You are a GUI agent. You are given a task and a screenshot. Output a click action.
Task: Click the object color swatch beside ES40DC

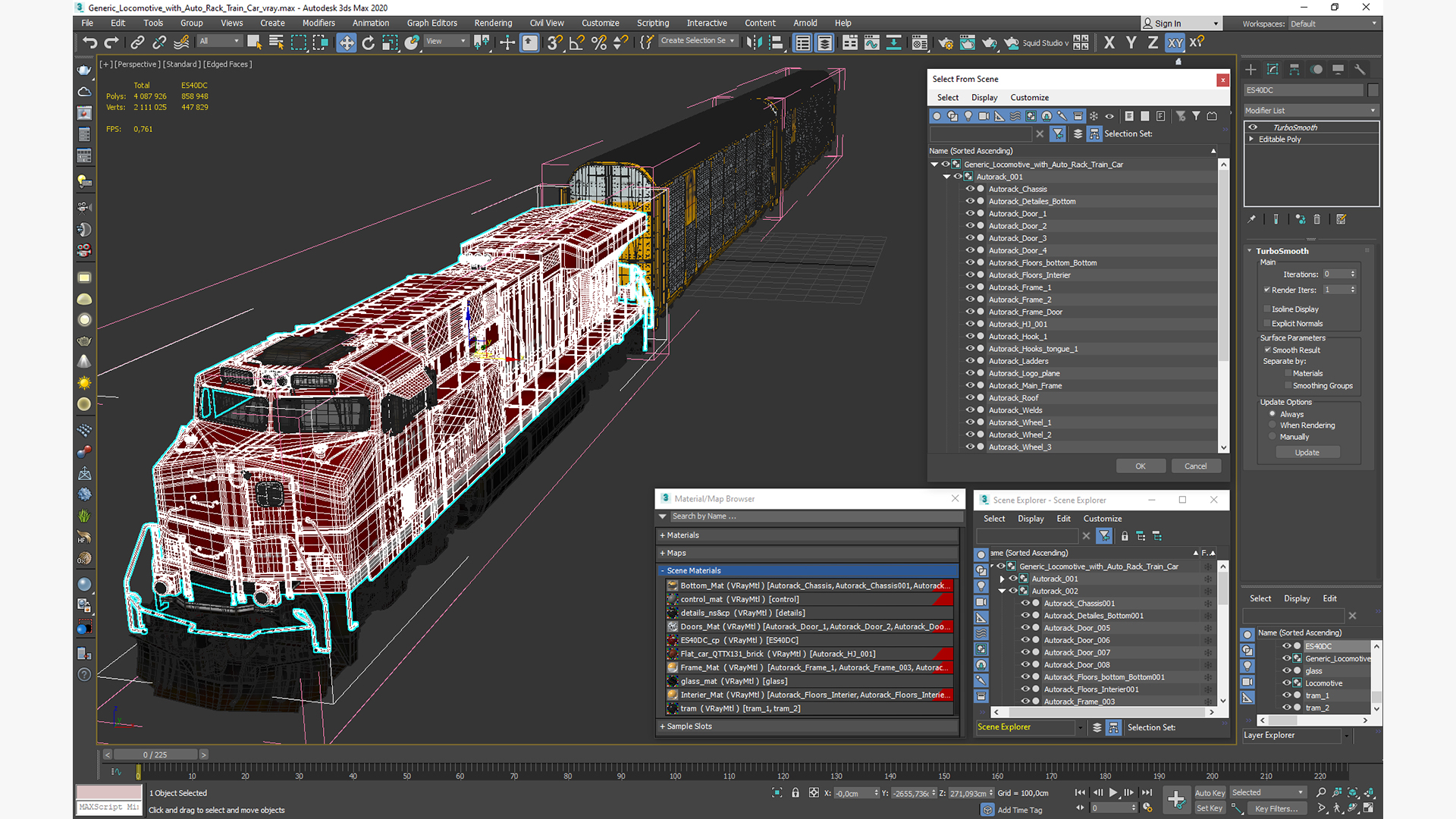[1373, 90]
